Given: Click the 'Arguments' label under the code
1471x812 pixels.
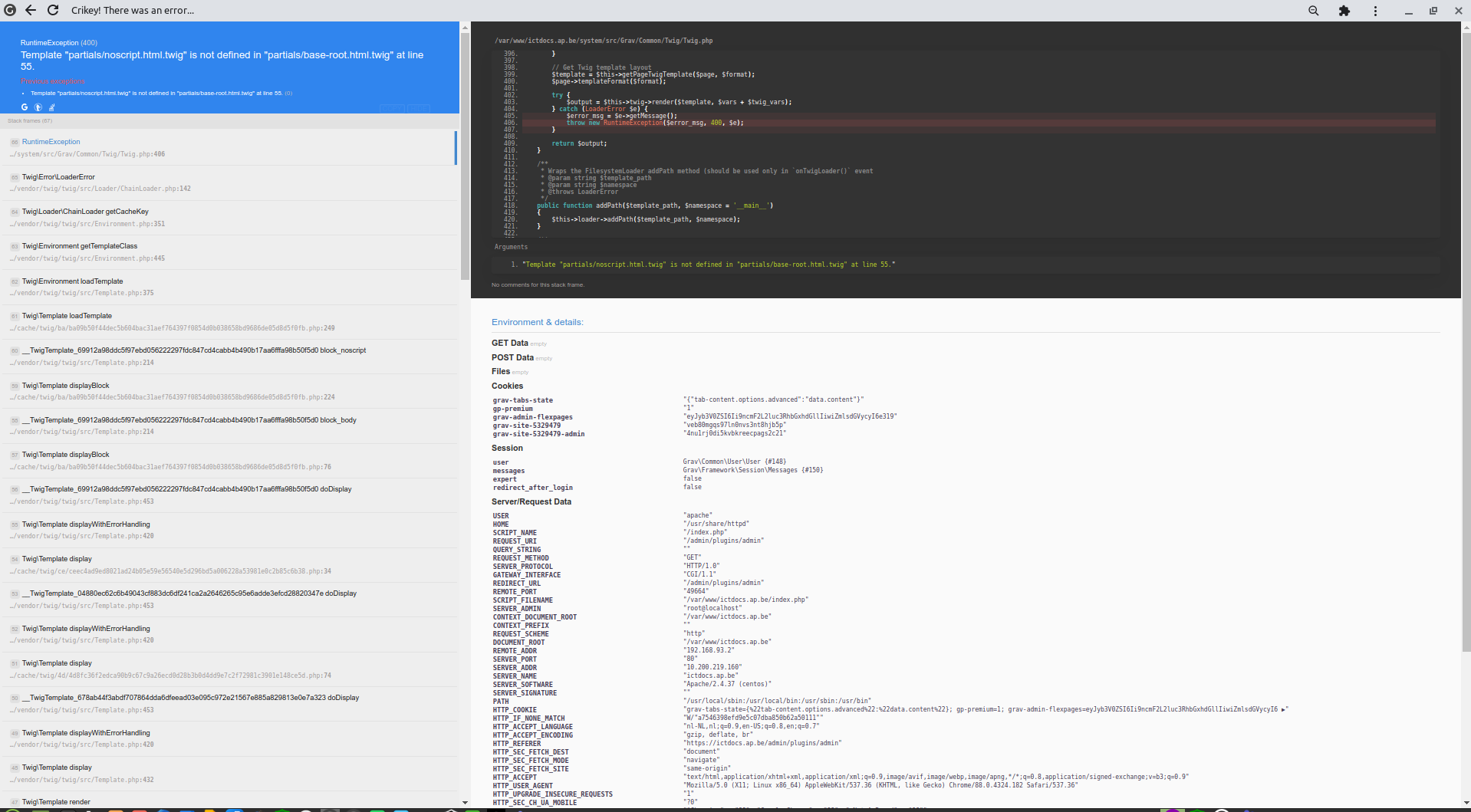Looking at the screenshot, I should click(x=511, y=247).
